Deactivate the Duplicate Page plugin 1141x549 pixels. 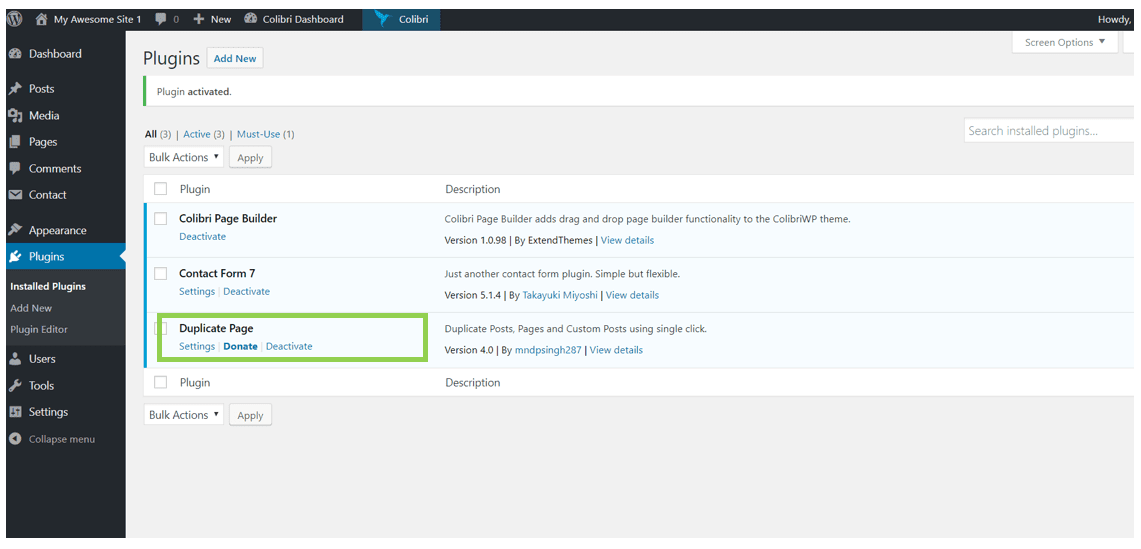click(x=289, y=347)
